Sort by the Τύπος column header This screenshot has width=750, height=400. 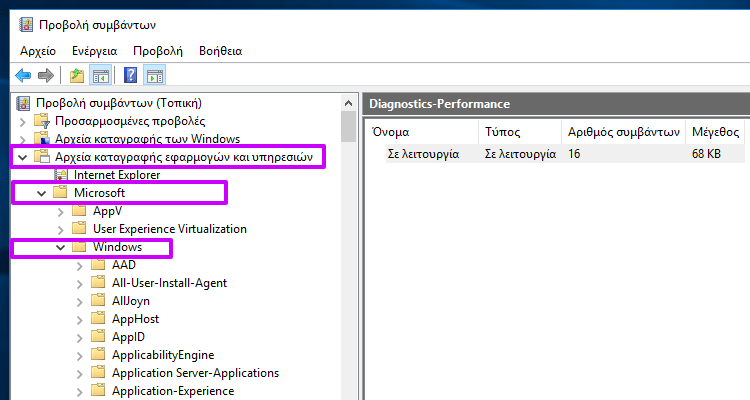tap(520, 132)
